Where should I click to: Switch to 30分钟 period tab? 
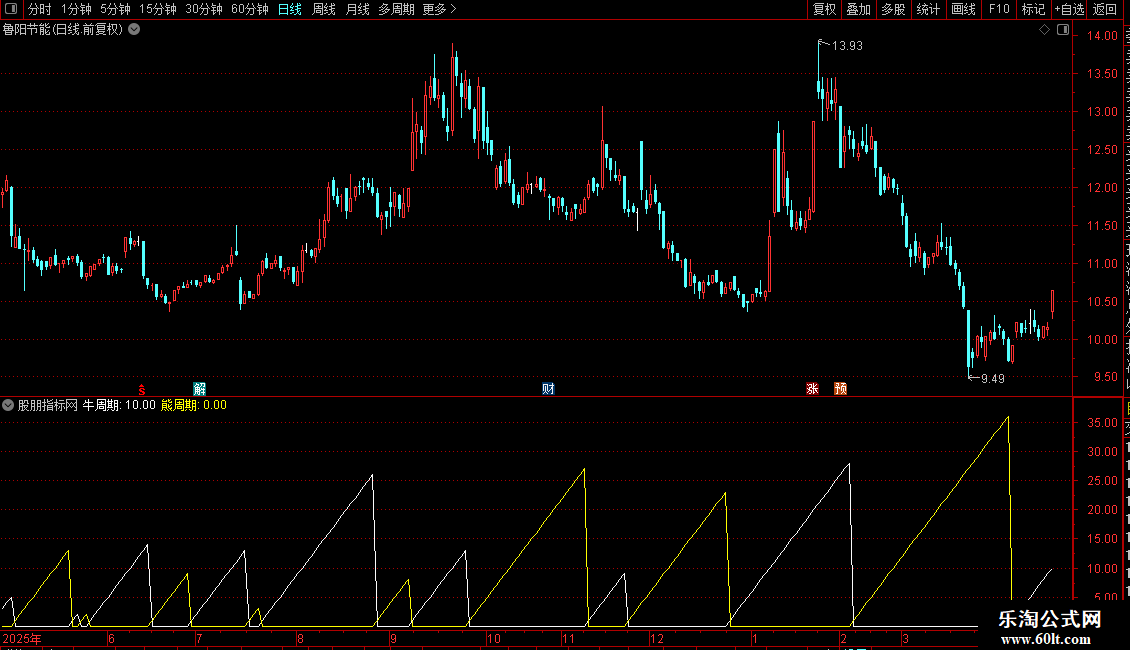[204, 9]
